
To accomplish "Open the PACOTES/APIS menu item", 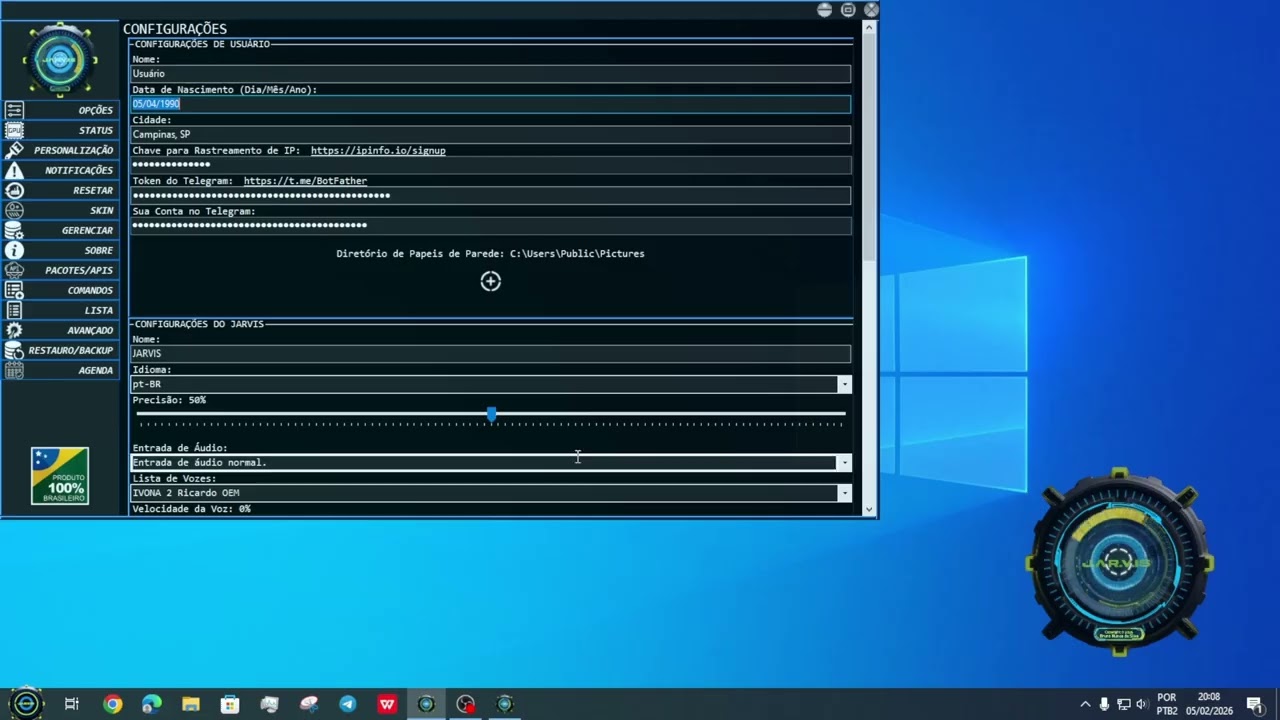I will click(60, 270).
